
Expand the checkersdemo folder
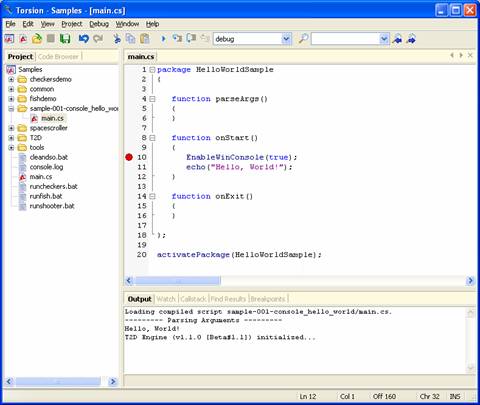pos(11,79)
